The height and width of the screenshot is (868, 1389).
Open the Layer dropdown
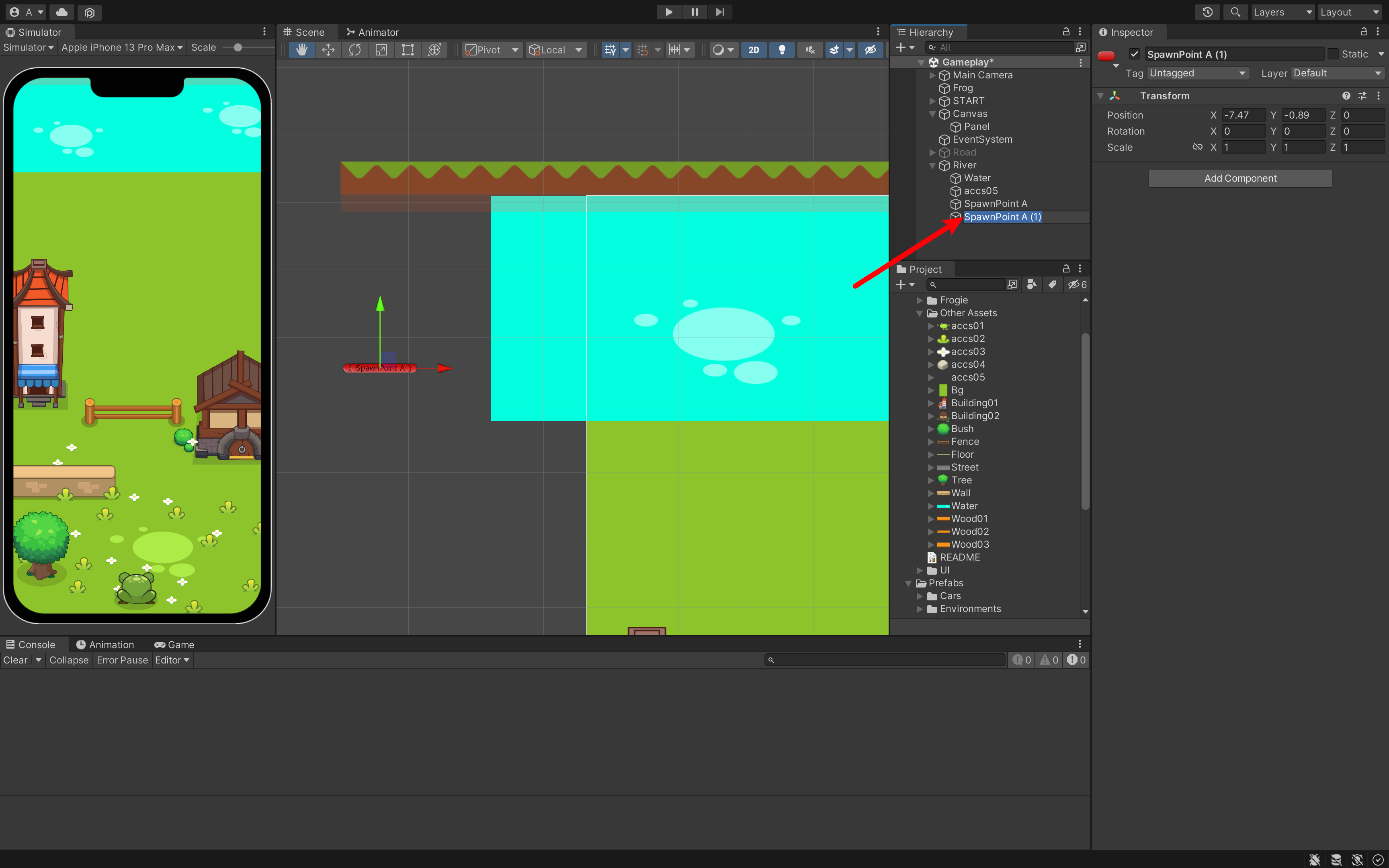pyautogui.click(x=1338, y=73)
